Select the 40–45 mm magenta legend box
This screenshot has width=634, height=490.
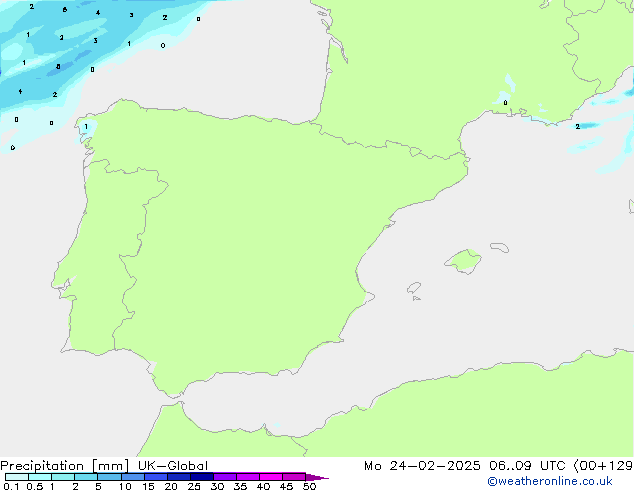(271, 477)
